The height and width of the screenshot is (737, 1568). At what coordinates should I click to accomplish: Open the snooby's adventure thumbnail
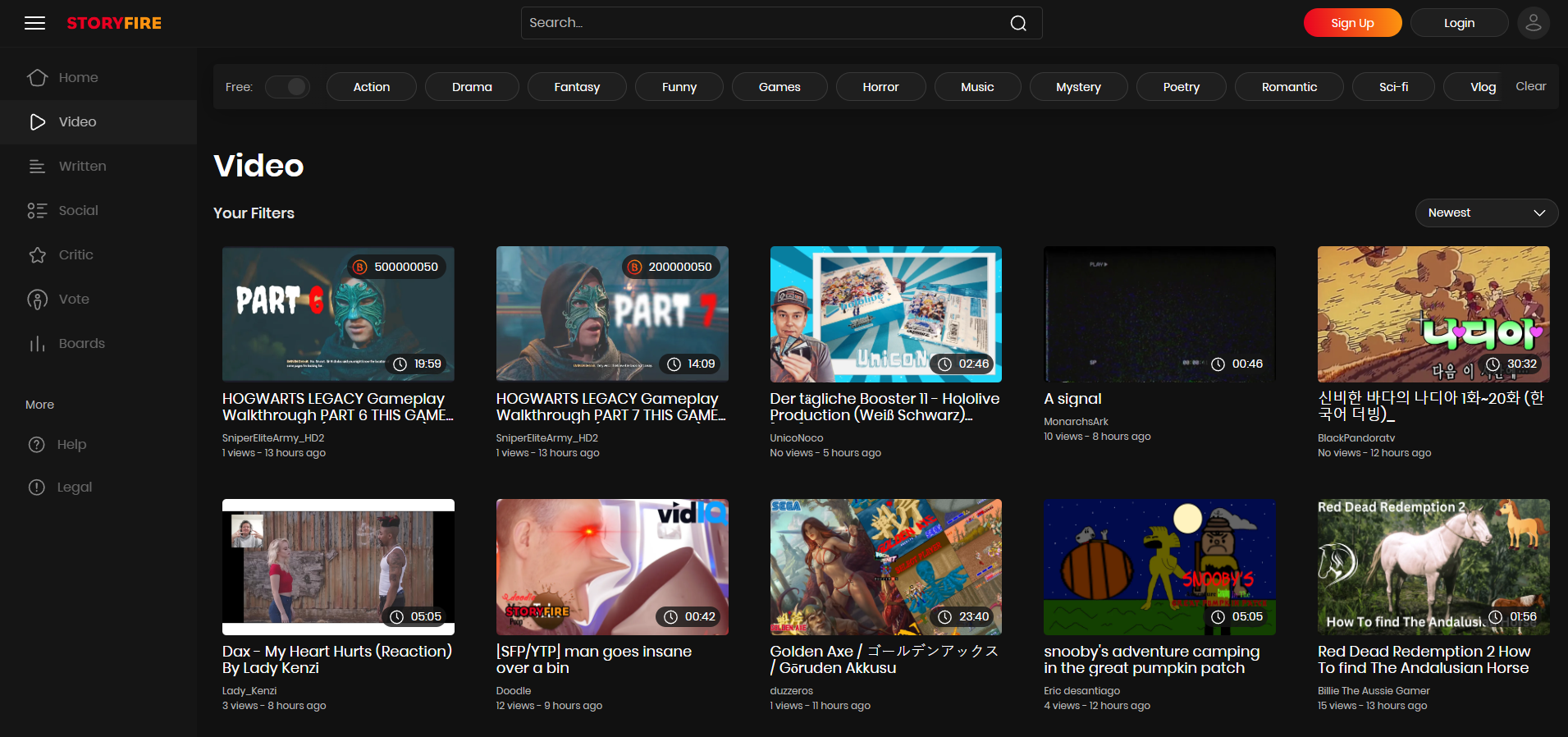coord(1159,567)
